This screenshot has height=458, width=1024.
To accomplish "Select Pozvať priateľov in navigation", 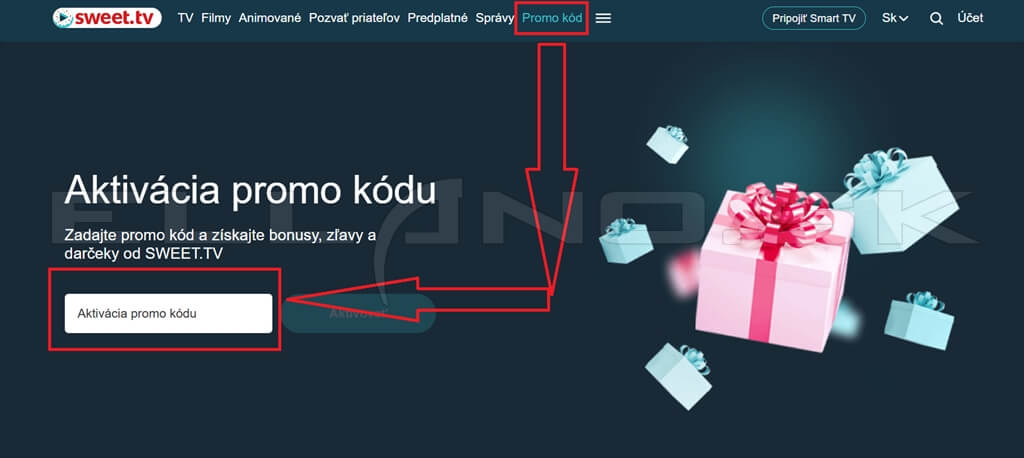I will [x=355, y=18].
